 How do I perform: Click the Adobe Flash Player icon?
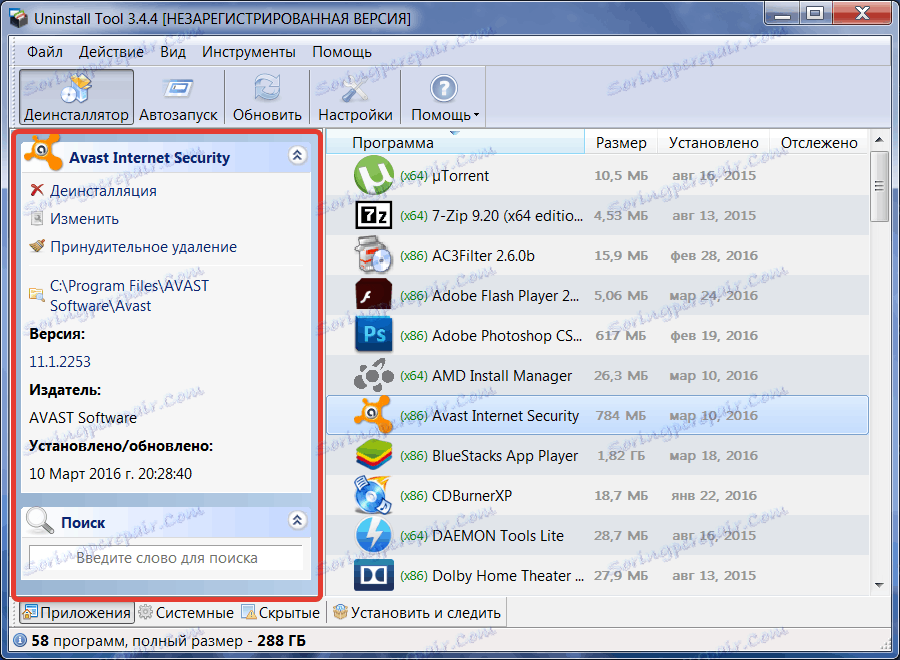(x=374, y=295)
